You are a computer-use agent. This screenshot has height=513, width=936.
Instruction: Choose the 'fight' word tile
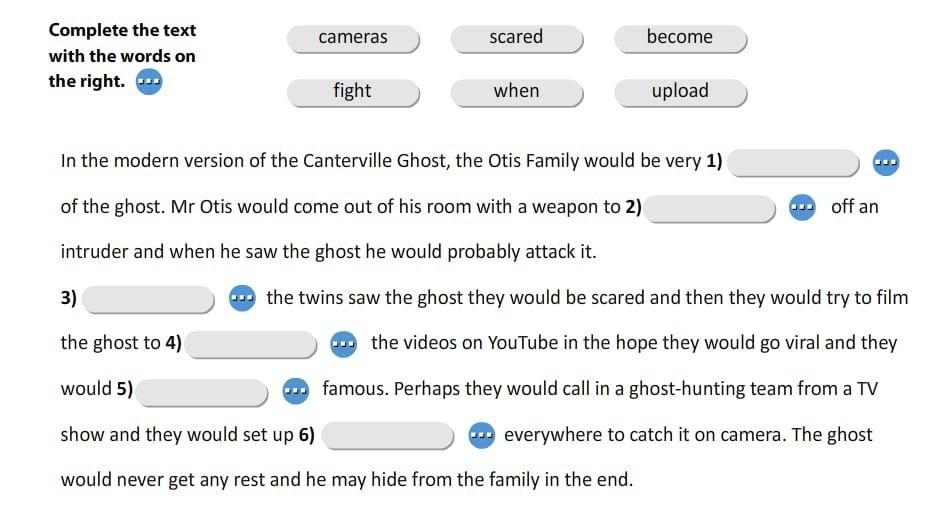353,92
